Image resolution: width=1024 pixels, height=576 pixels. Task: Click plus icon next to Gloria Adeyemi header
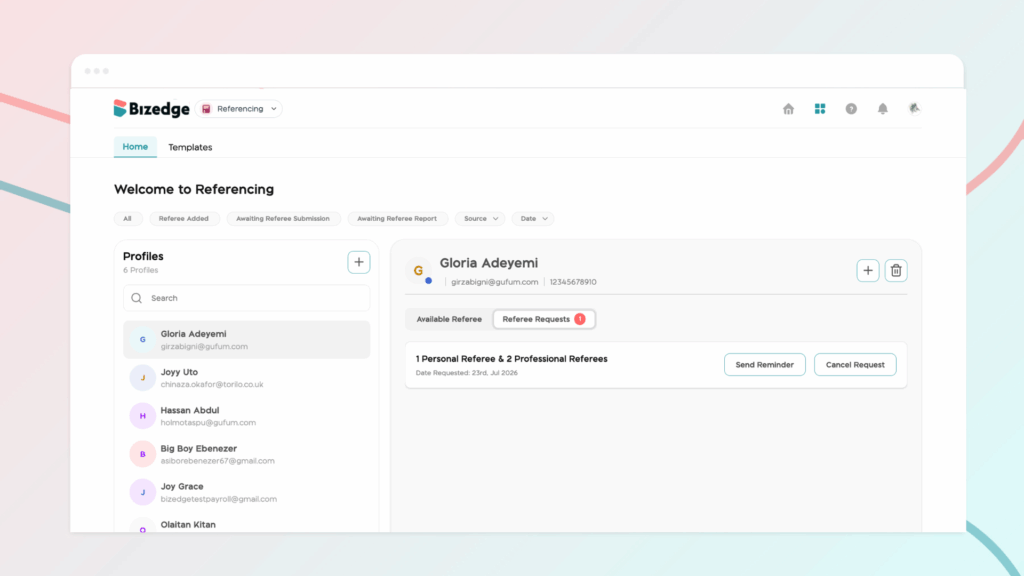[867, 270]
